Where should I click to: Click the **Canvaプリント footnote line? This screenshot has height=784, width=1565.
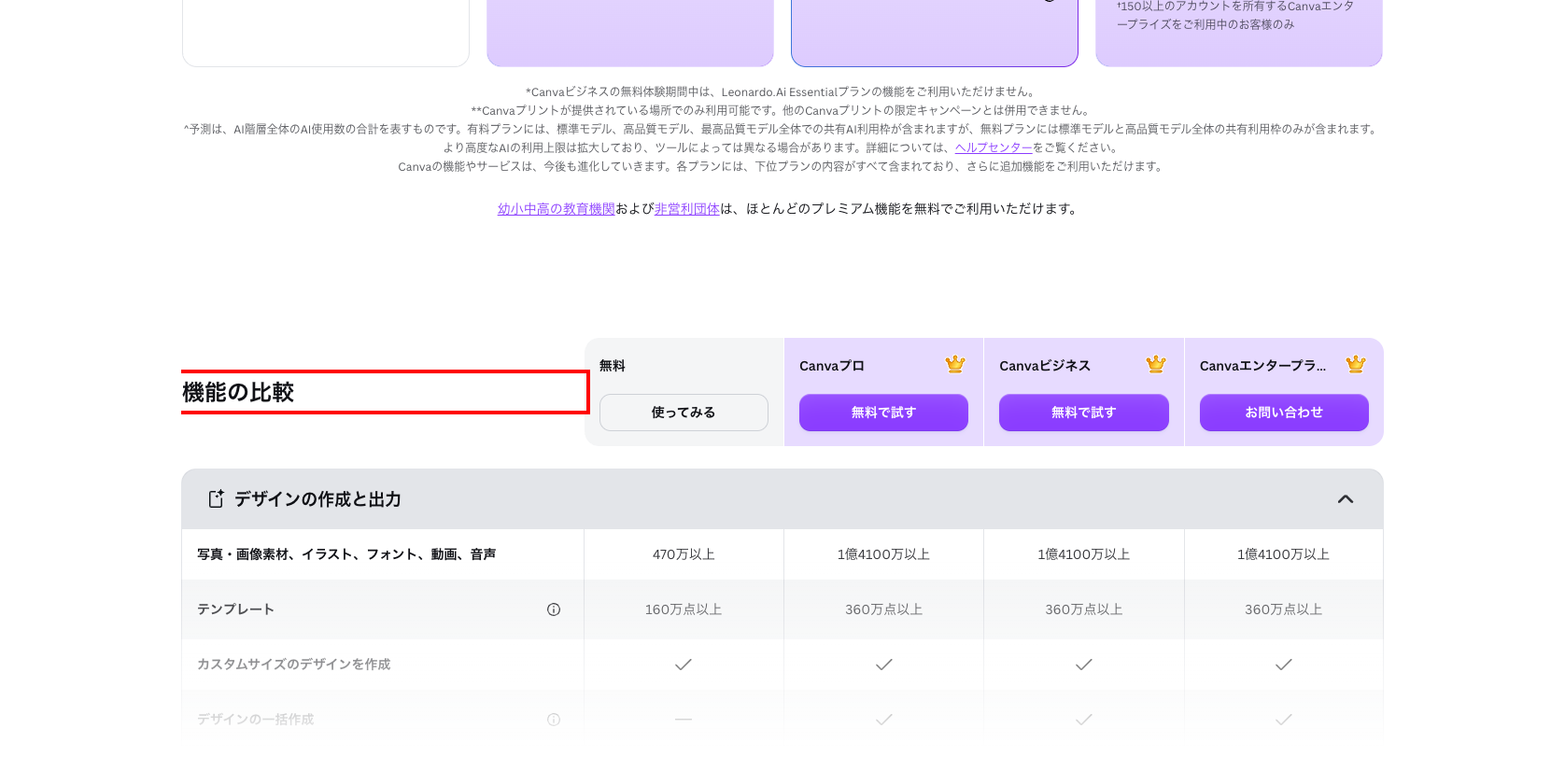coord(782,110)
